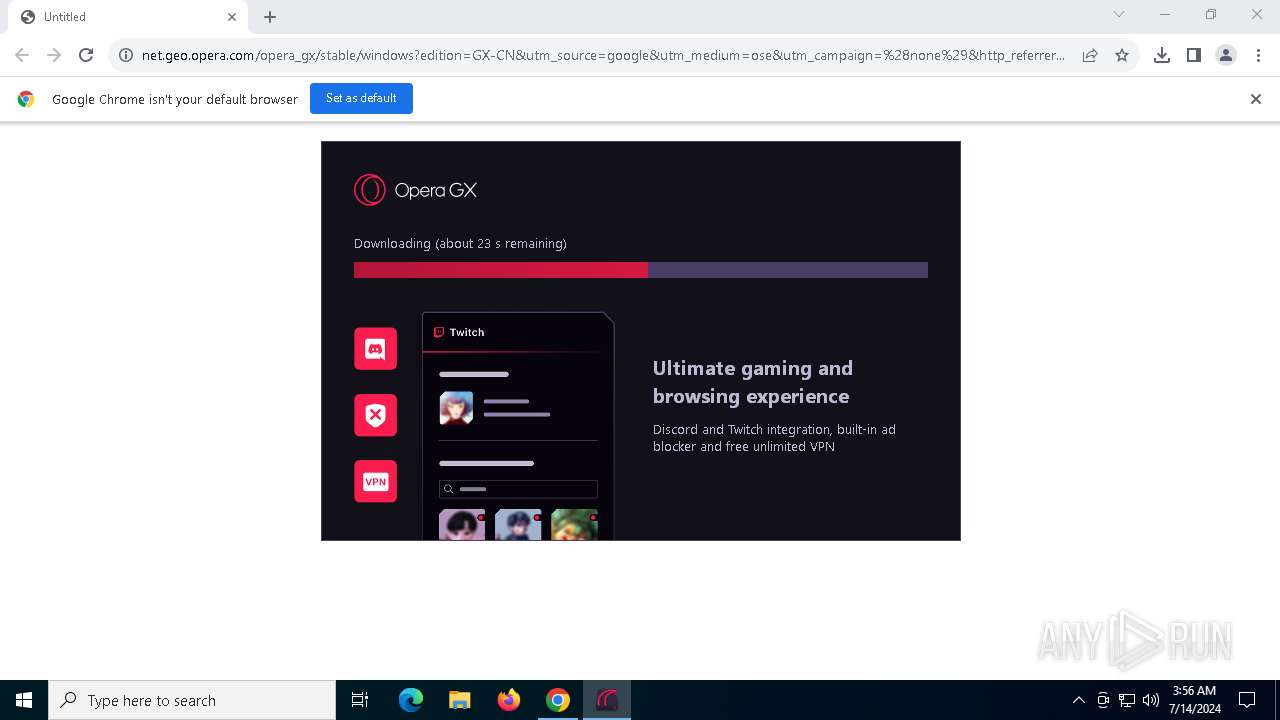Click the ad blocker shield icon
The height and width of the screenshot is (720, 1280).
[375, 415]
